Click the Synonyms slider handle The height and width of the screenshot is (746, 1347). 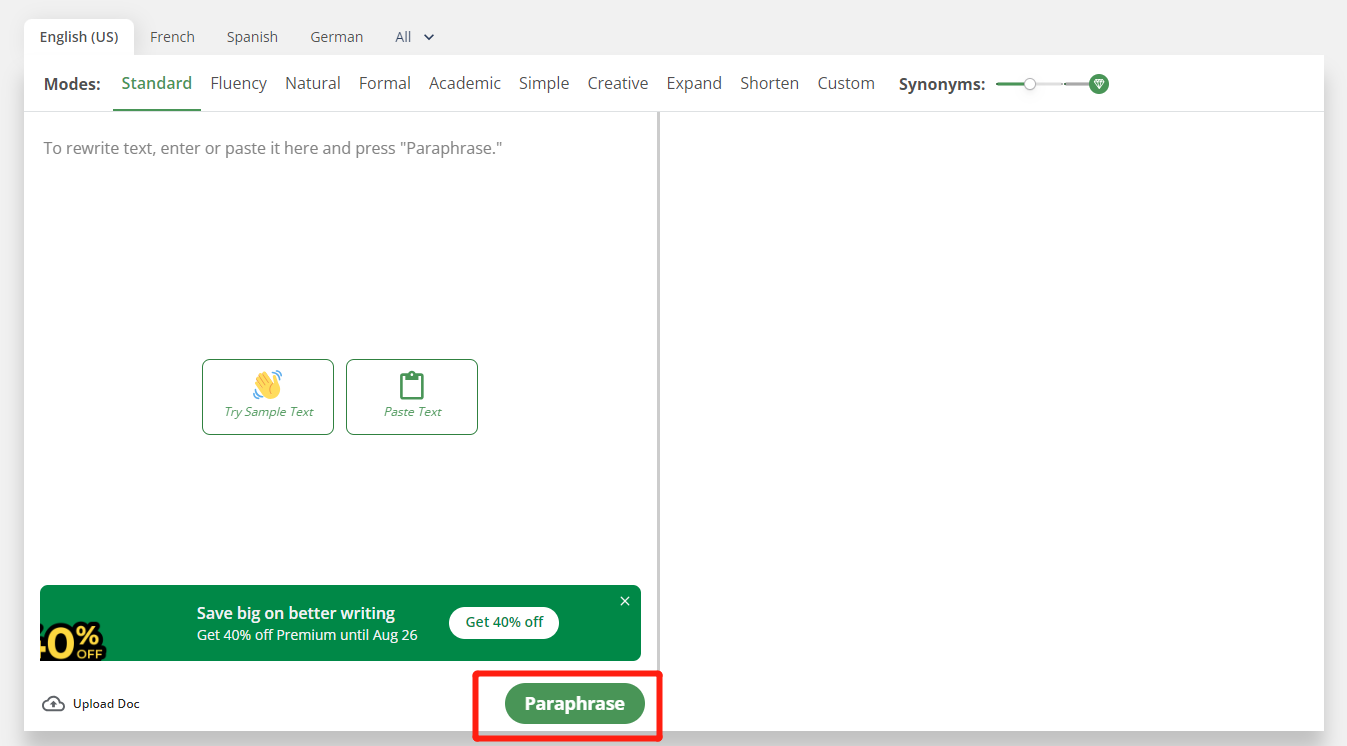[1030, 84]
